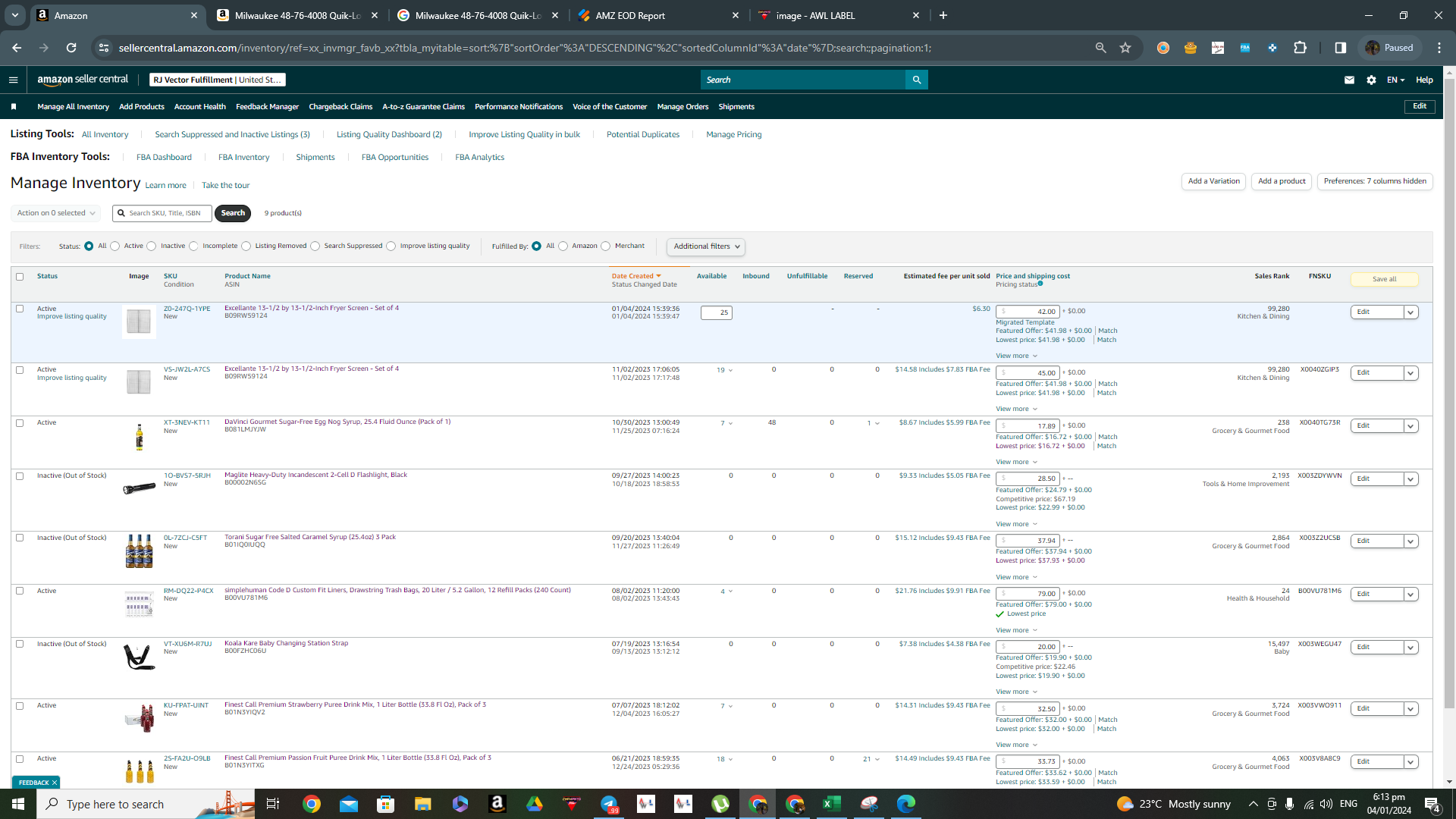1456x819 pixels.
Task: Open Manage Orders in the nav bar
Action: 682,107
